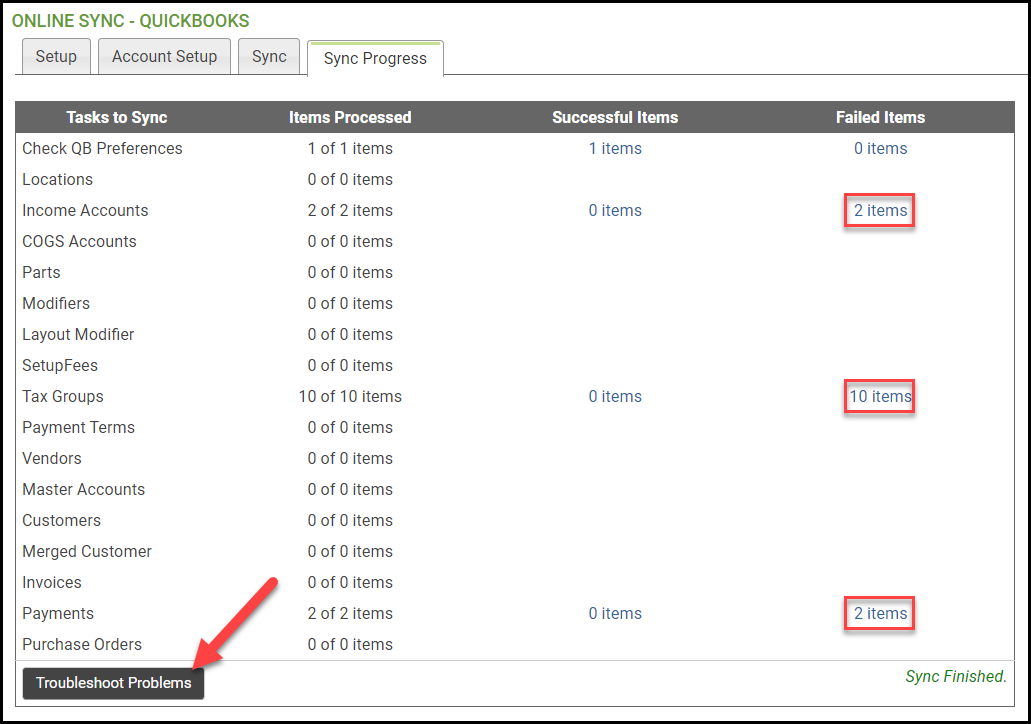Click '1 of 1 items' for Check QB Preferences
This screenshot has height=724, width=1031.
[x=350, y=149]
